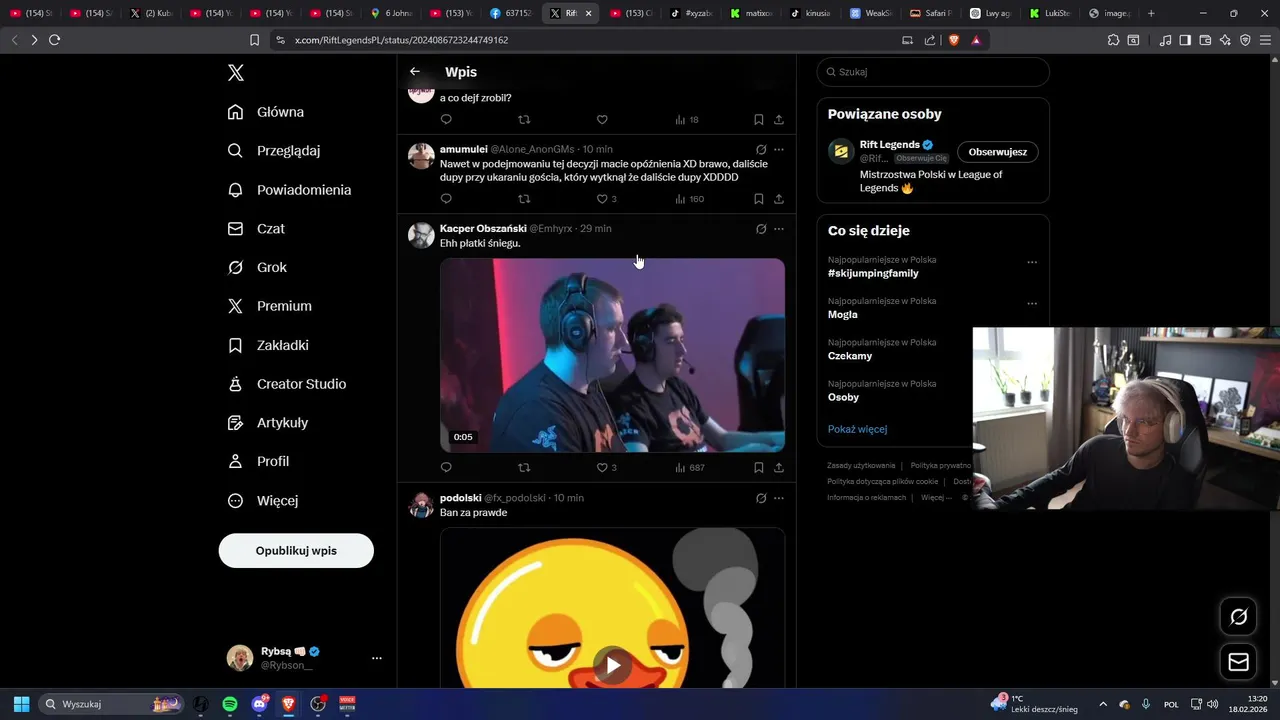Open Powiadomienia

(289, 190)
